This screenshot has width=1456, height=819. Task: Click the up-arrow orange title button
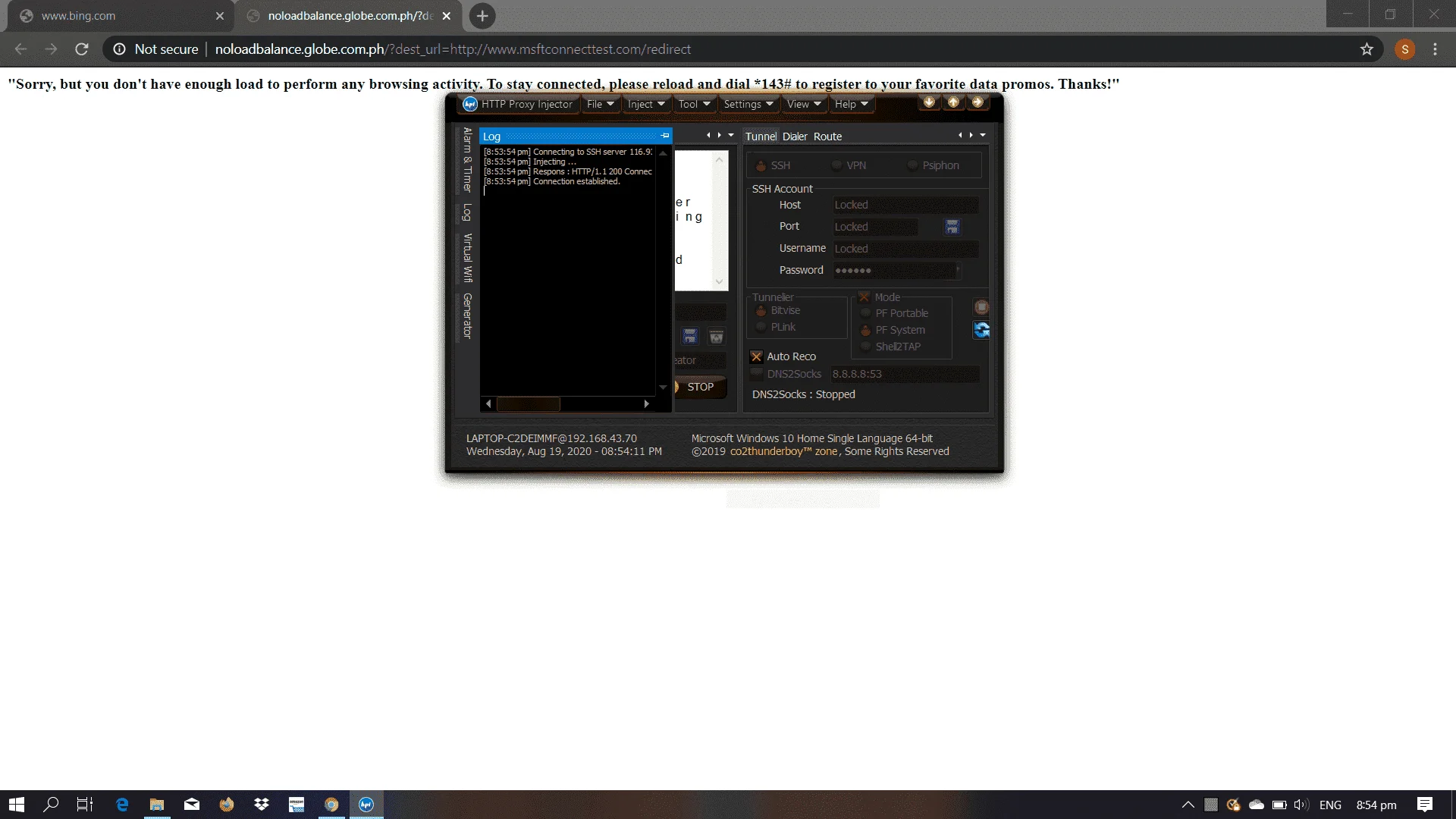coord(953,102)
